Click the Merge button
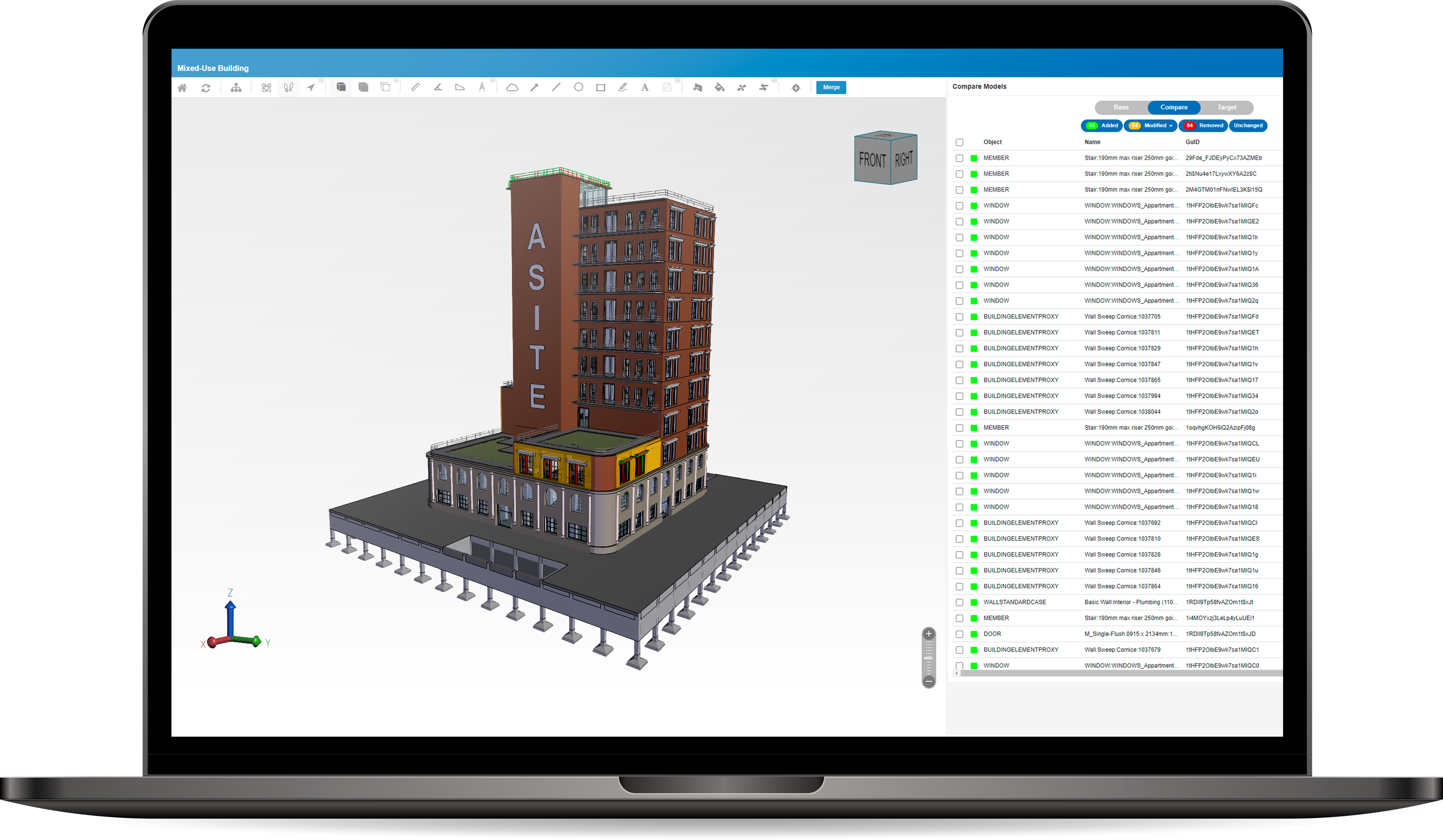This screenshot has width=1443, height=840. click(831, 87)
